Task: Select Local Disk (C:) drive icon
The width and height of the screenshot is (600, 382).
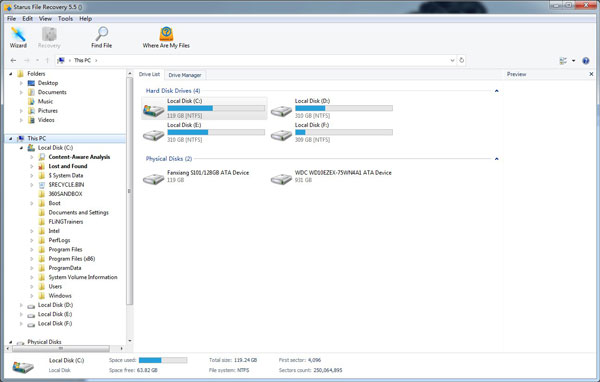Action: click(x=153, y=110)
